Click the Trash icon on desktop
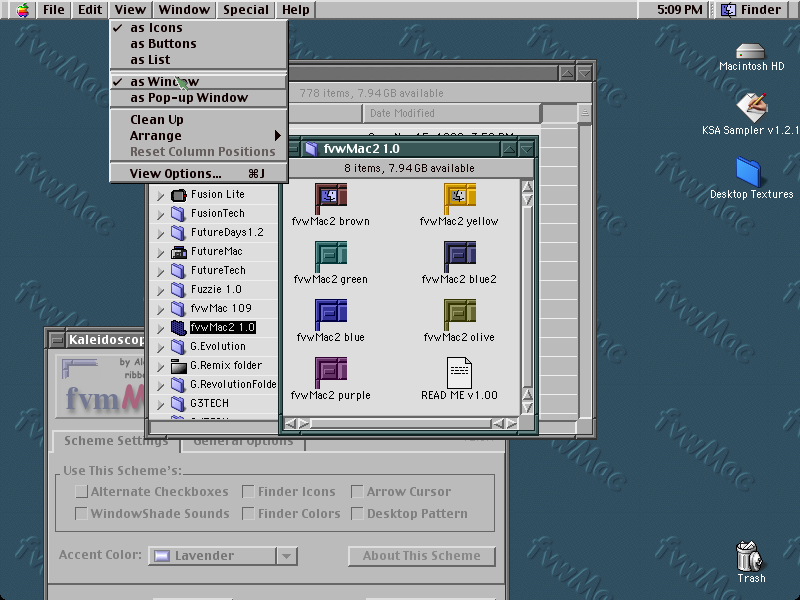Viewport: 800px width, 600px height. (749, 556)
